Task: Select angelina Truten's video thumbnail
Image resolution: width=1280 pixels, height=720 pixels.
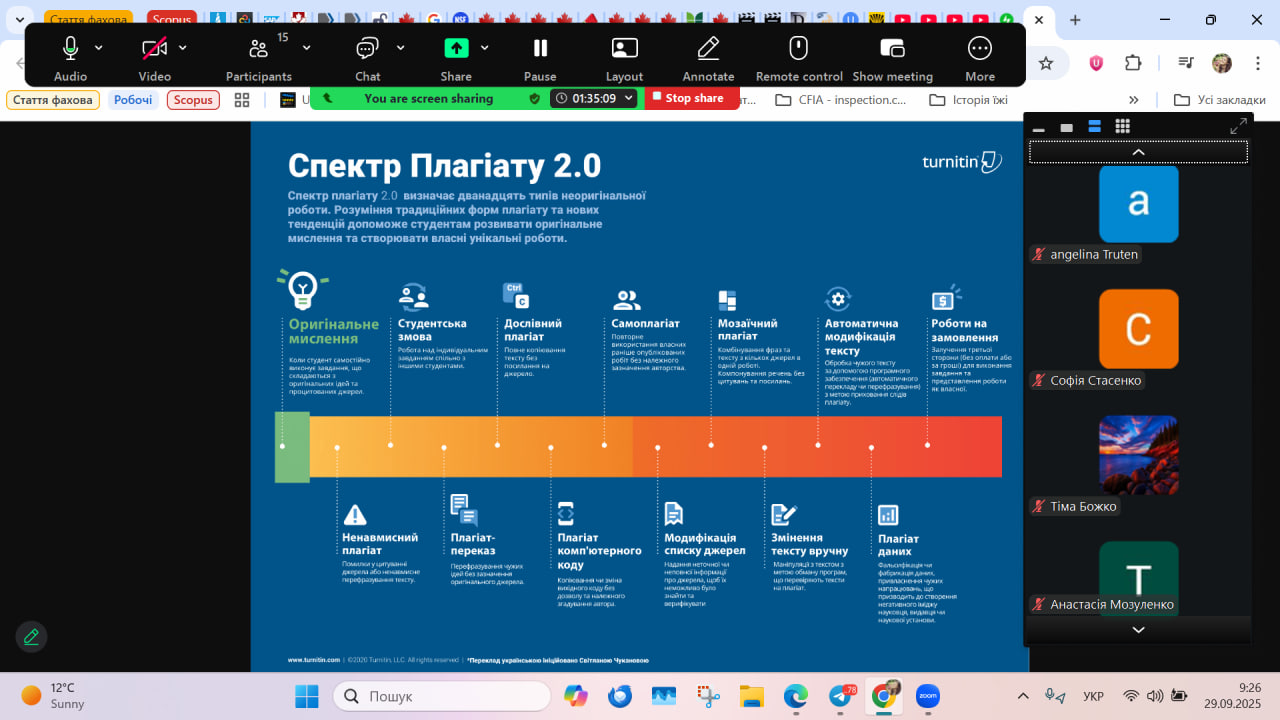Action: (x=1138, y=204)
